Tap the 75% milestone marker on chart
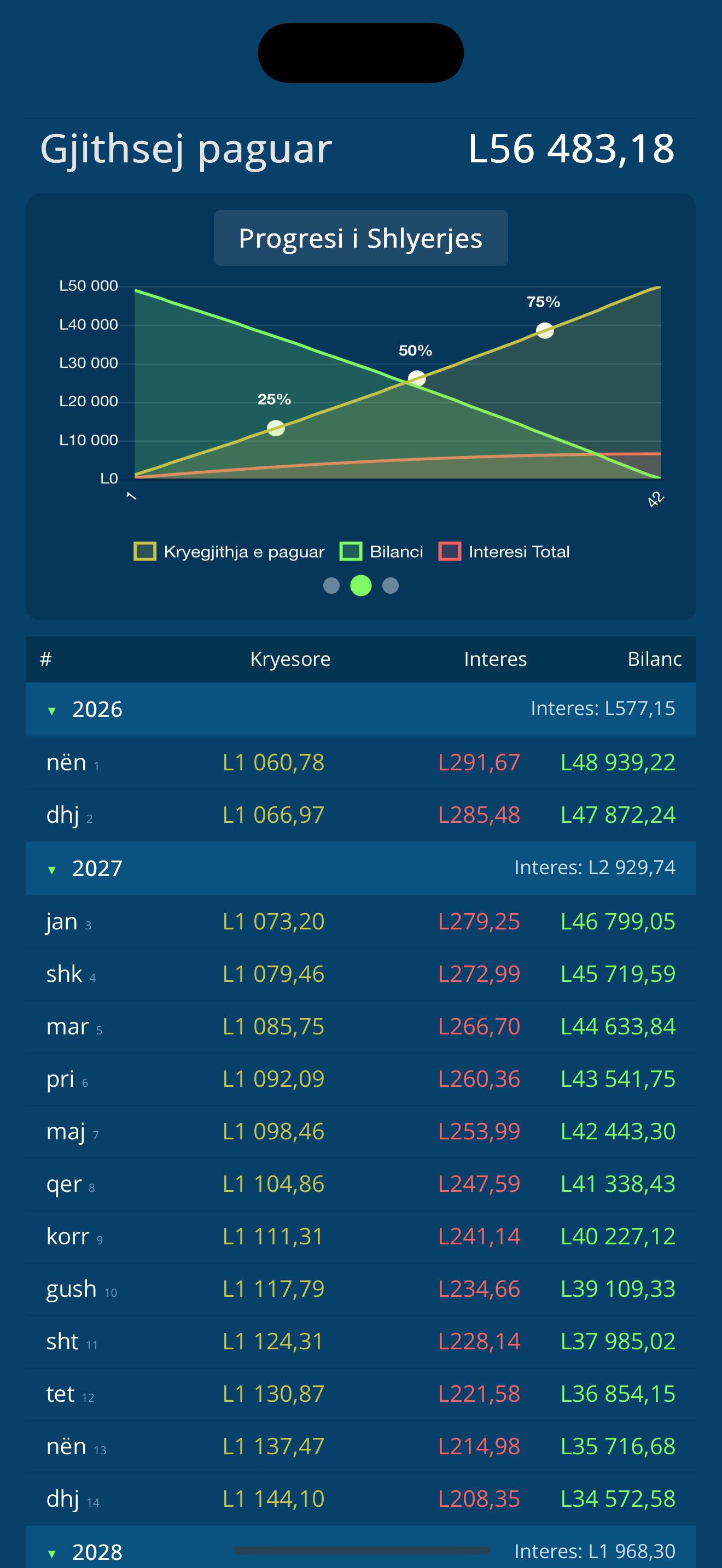 coord(545,331)
